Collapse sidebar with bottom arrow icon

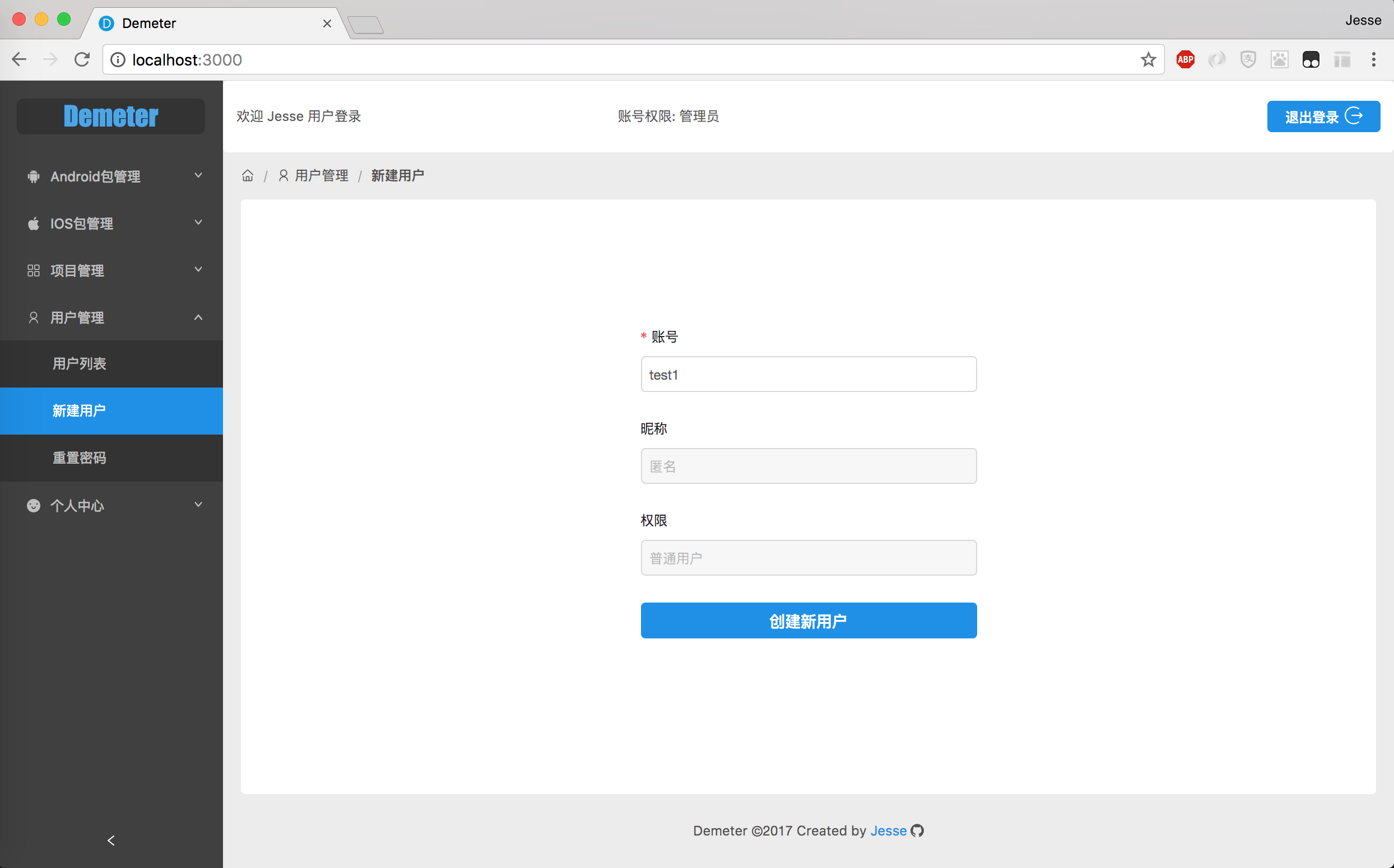(x=111, y=841)
